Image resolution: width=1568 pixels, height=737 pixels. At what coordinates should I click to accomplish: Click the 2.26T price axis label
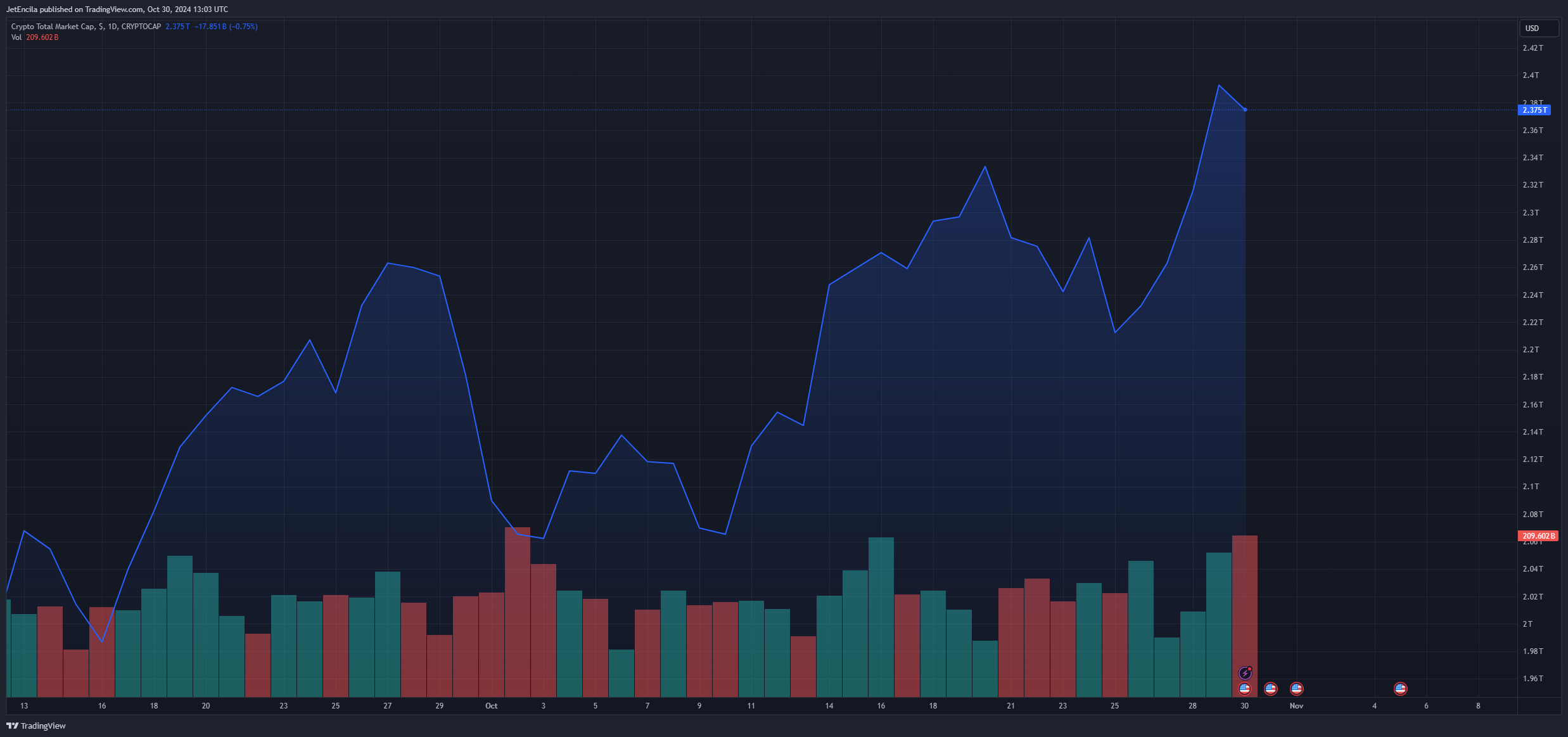pyautogui.click(x=1533, y=267)
